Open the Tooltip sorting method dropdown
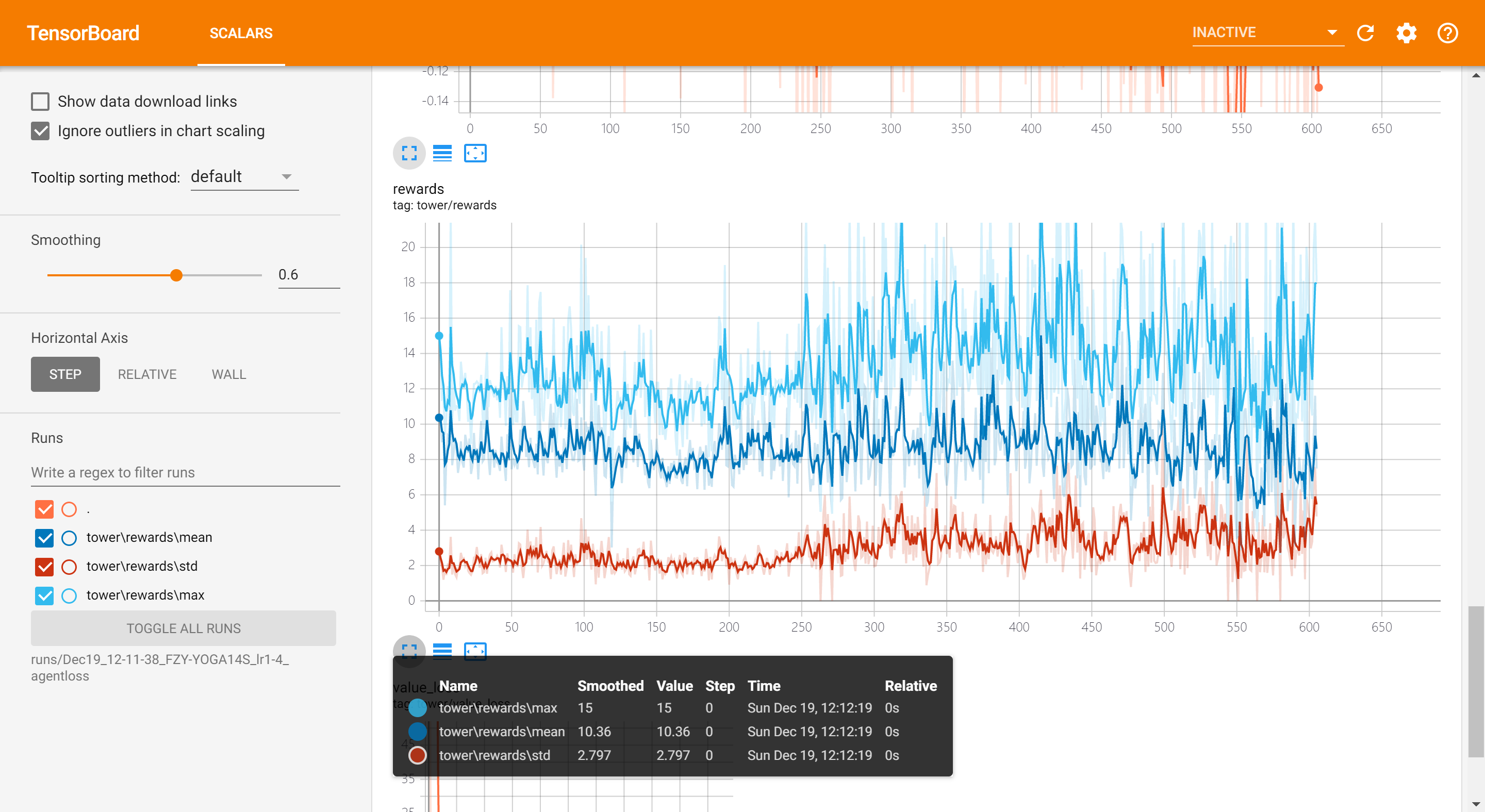 (x=244, y=176)
